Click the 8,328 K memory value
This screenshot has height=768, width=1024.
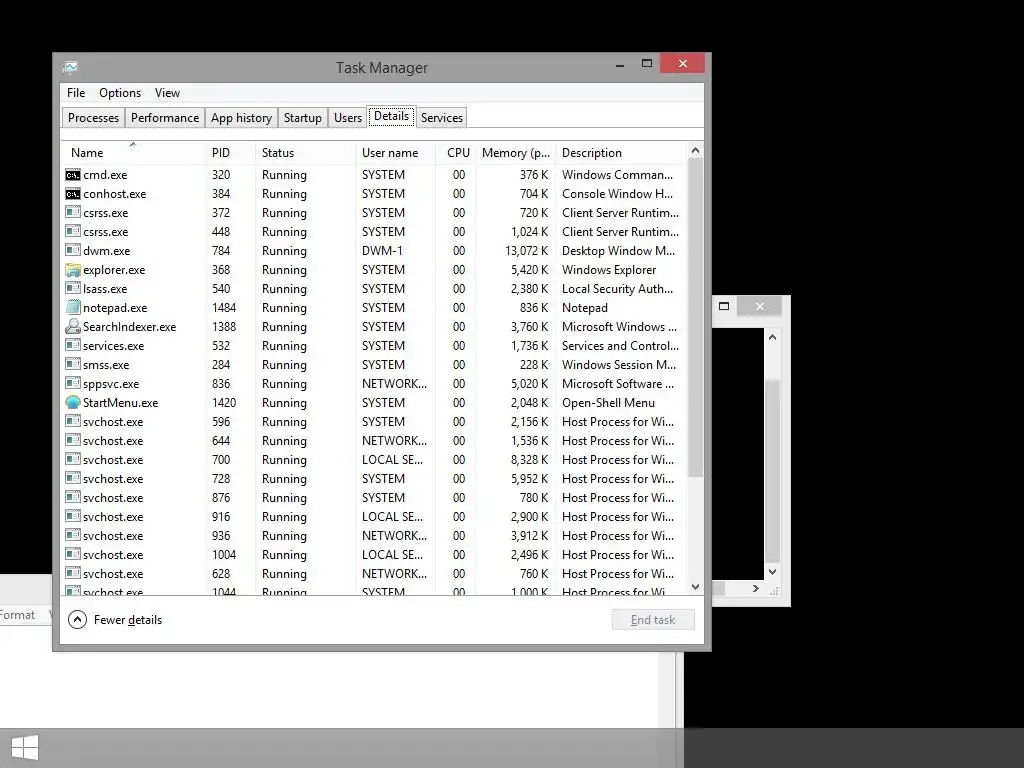point(529,460)
